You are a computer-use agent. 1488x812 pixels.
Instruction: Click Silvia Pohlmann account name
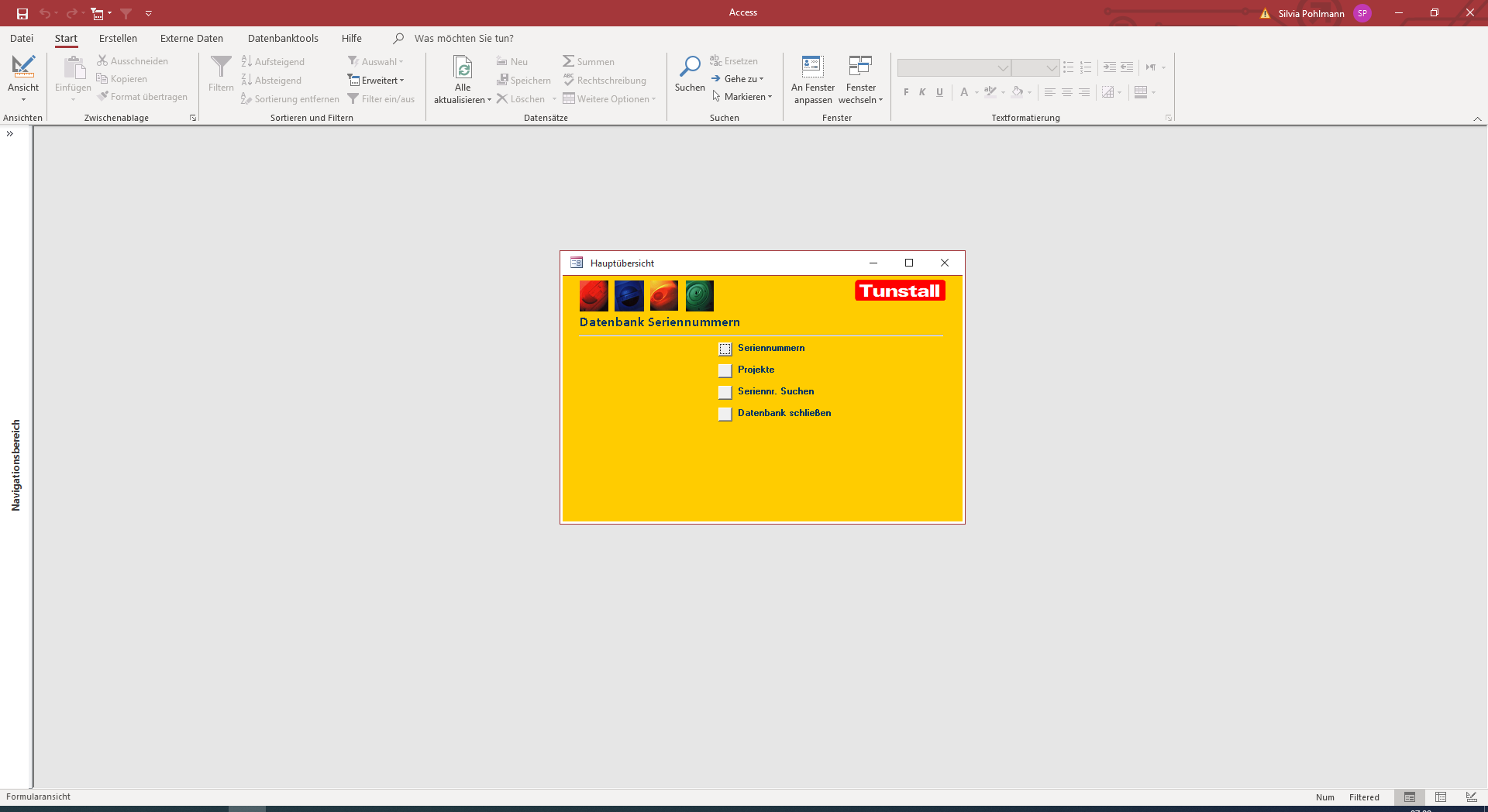coord(1311,13)
